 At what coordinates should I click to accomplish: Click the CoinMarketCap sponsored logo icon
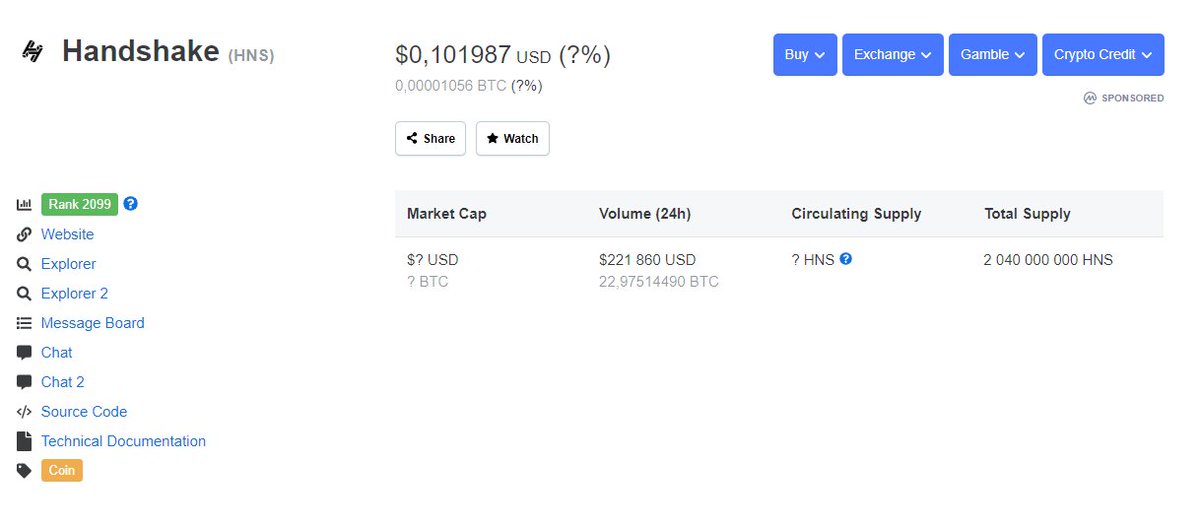point(1090,98)
